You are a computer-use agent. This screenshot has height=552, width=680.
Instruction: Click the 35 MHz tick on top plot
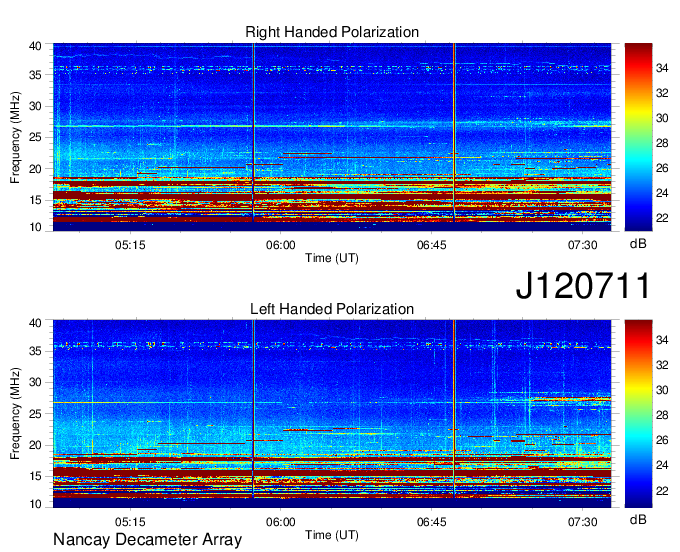(x=35, y=75)
